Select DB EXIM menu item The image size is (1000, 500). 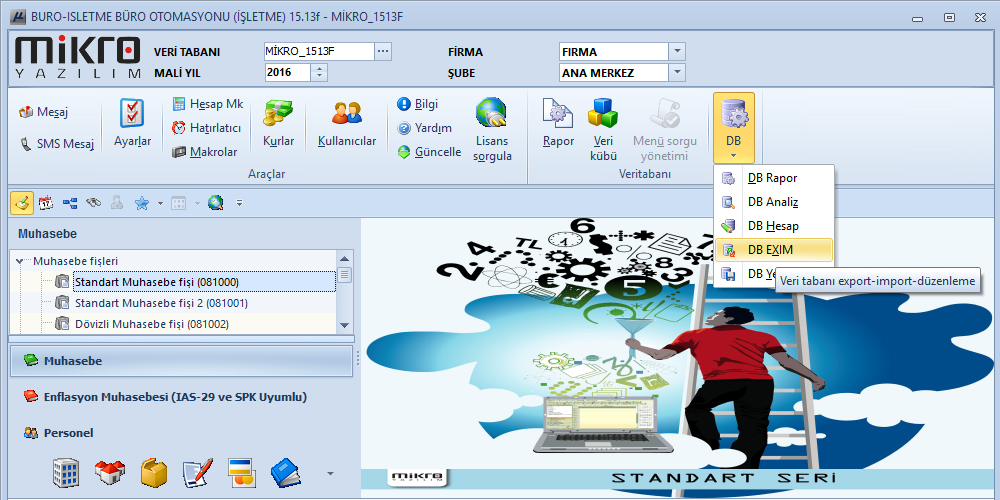tap(774, 250)
